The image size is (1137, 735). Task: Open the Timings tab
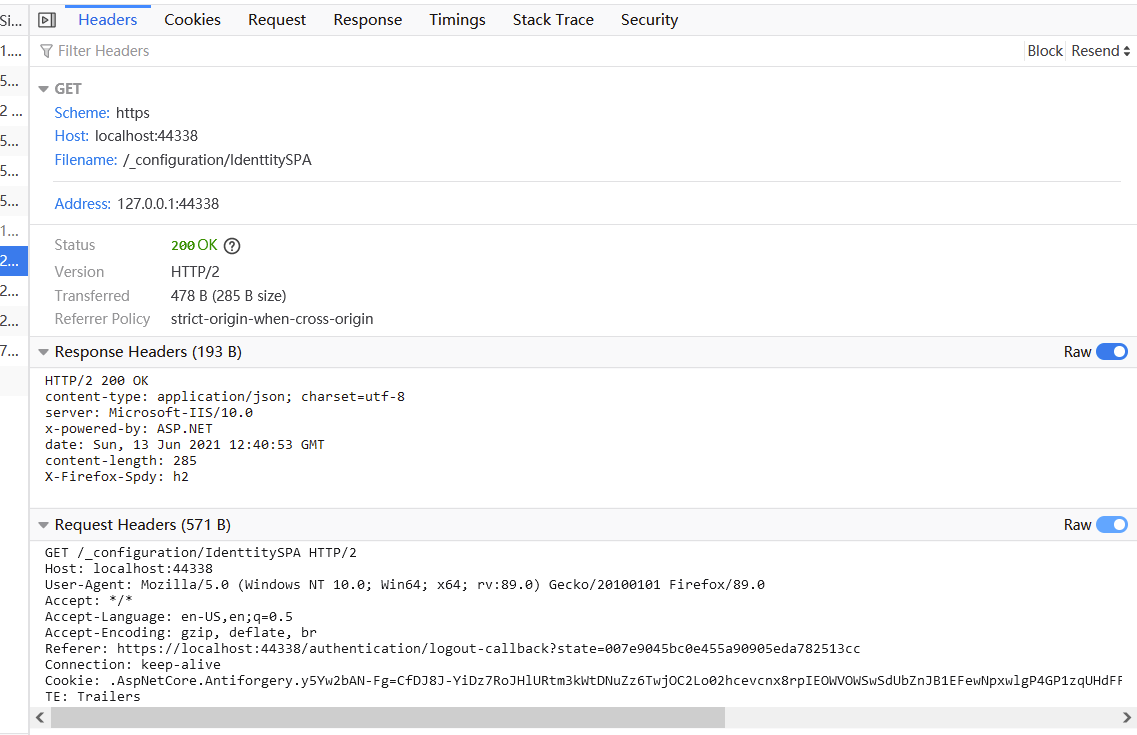coord(457,20)
